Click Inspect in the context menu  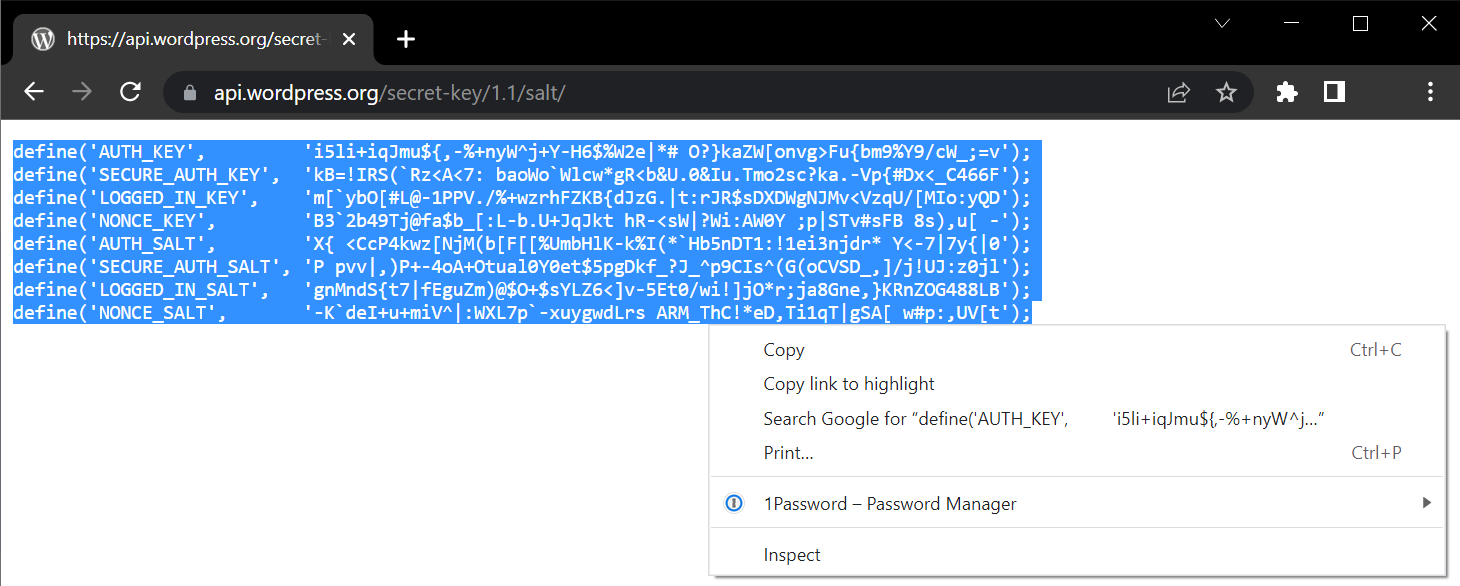792,555
